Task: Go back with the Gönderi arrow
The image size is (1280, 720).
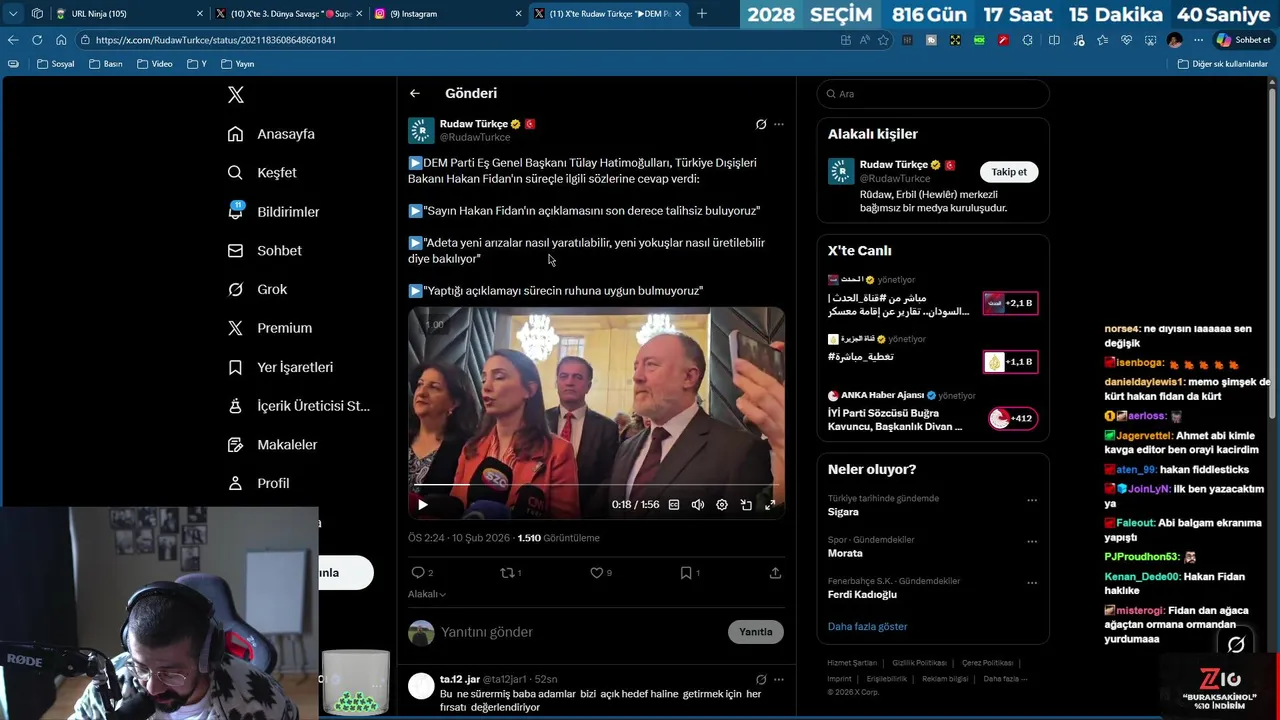Action: click(x=415, y=93)
